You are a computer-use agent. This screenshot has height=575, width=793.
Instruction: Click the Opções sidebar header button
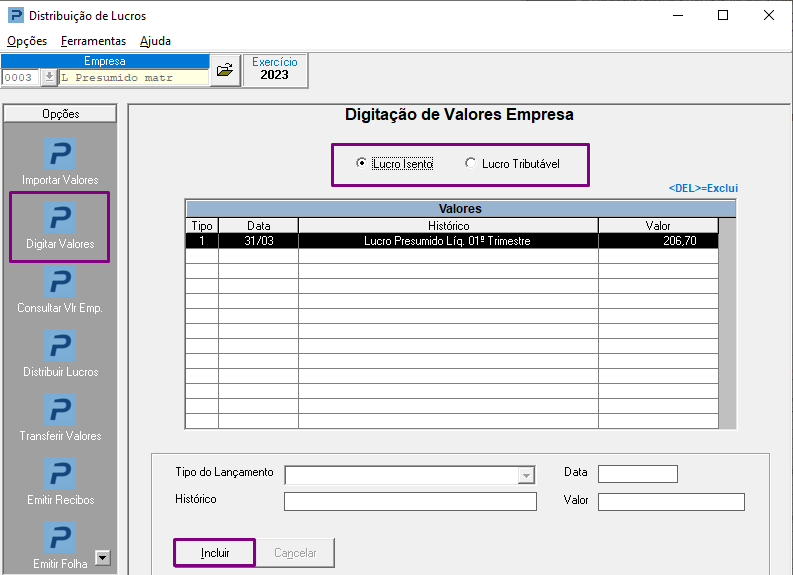[x=60, y=114]
